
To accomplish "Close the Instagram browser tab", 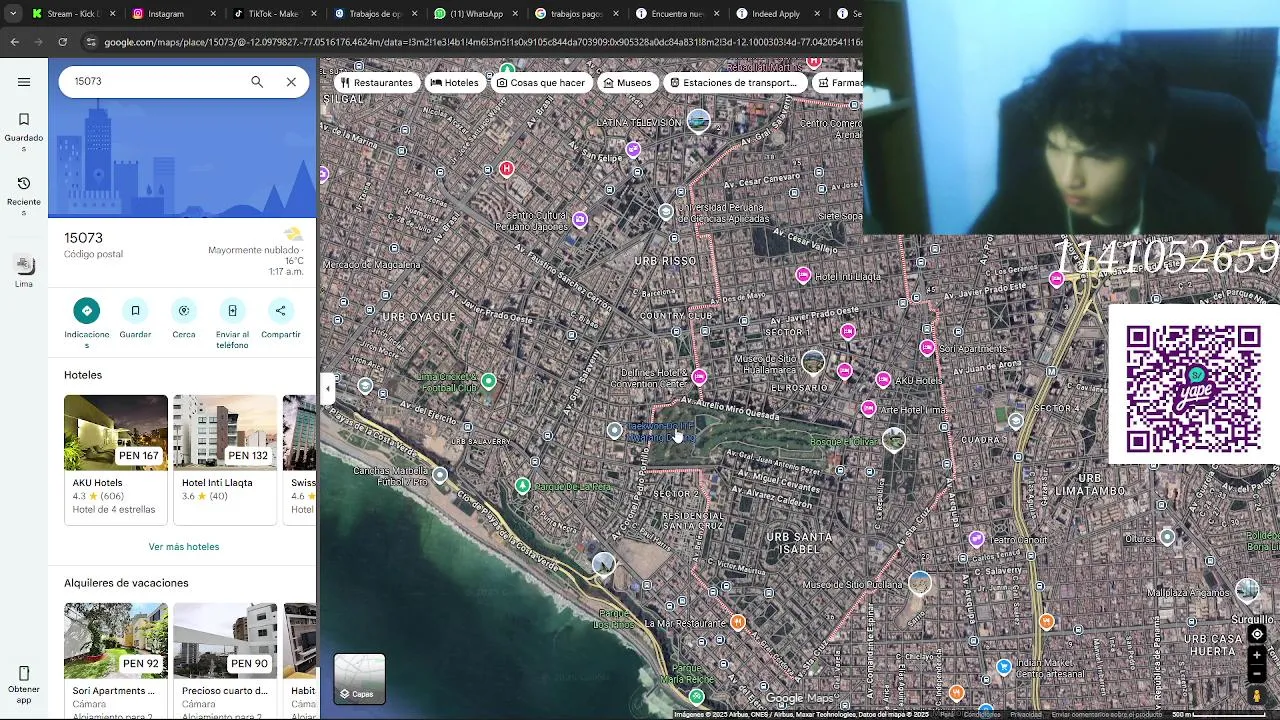I will pyautogui.click(x=212, y=14).
